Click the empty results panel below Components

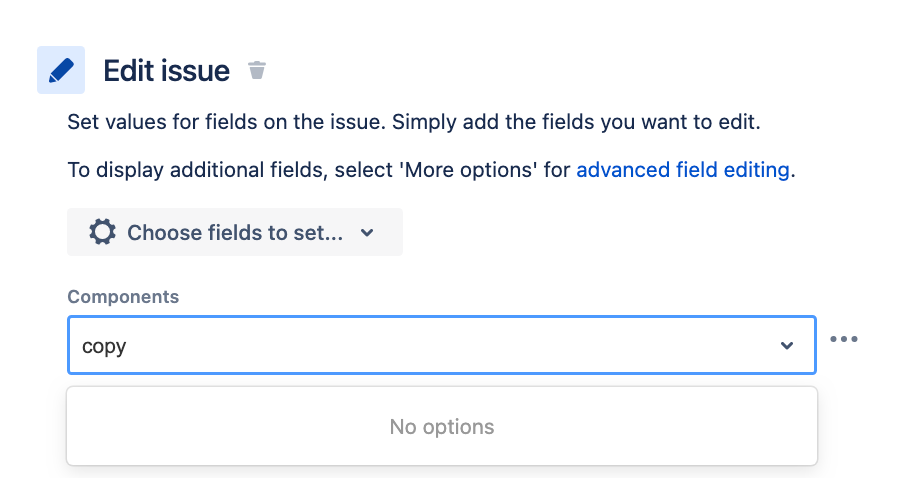click(442, 426)
